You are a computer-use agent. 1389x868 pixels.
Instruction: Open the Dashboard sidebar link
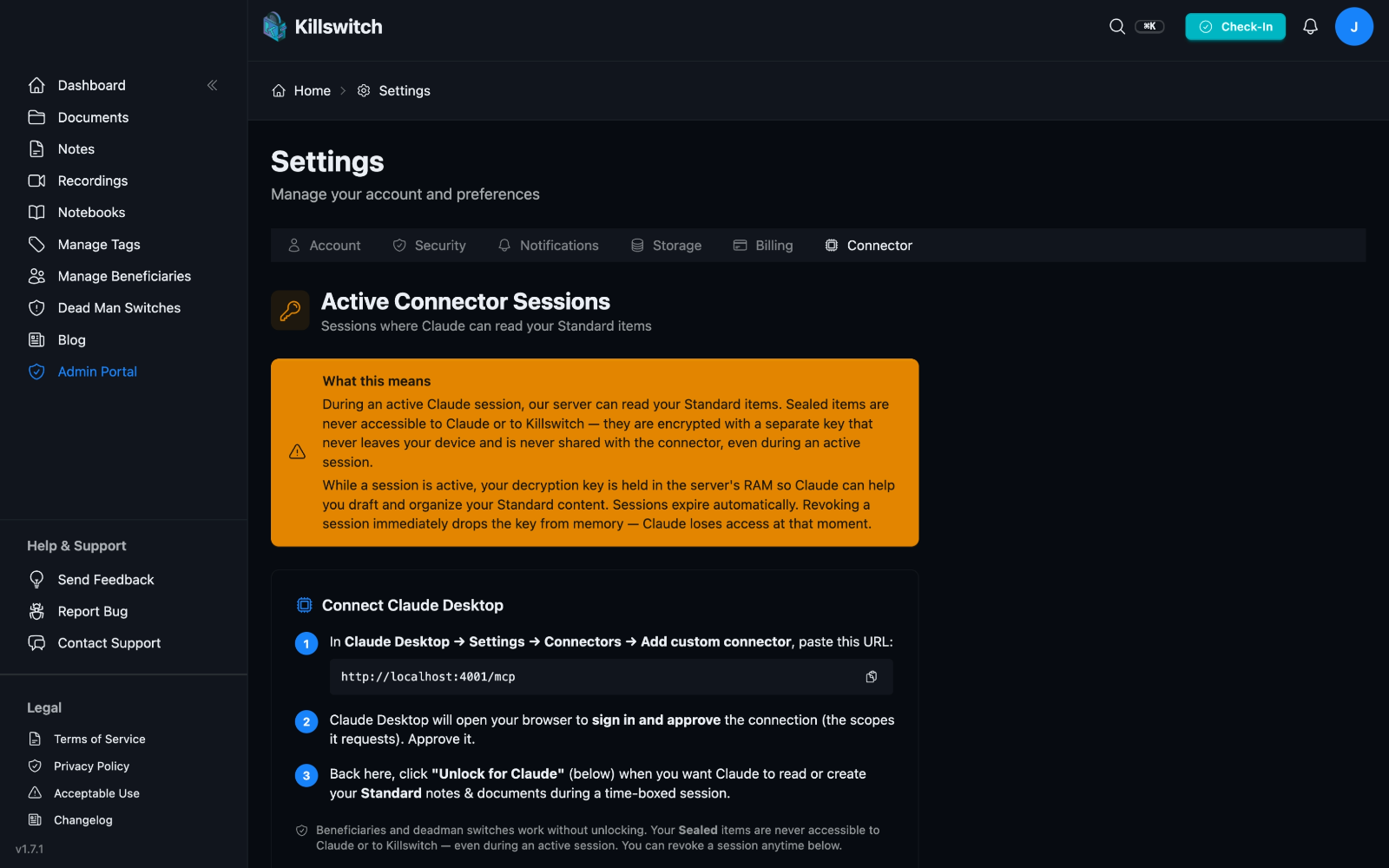click(92, 85)
